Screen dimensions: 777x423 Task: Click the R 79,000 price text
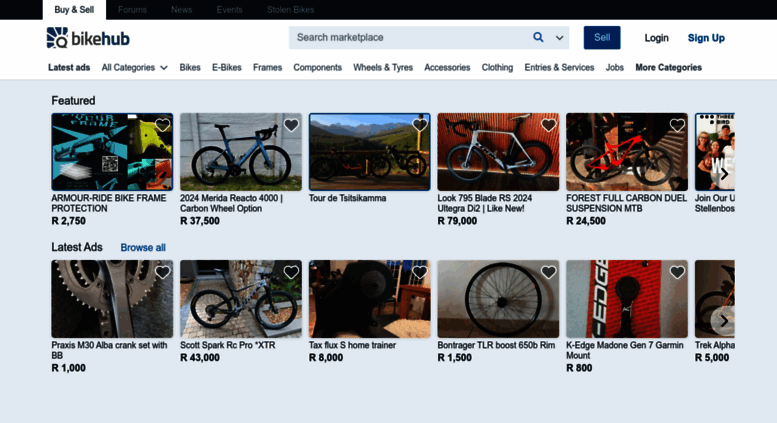457,221
